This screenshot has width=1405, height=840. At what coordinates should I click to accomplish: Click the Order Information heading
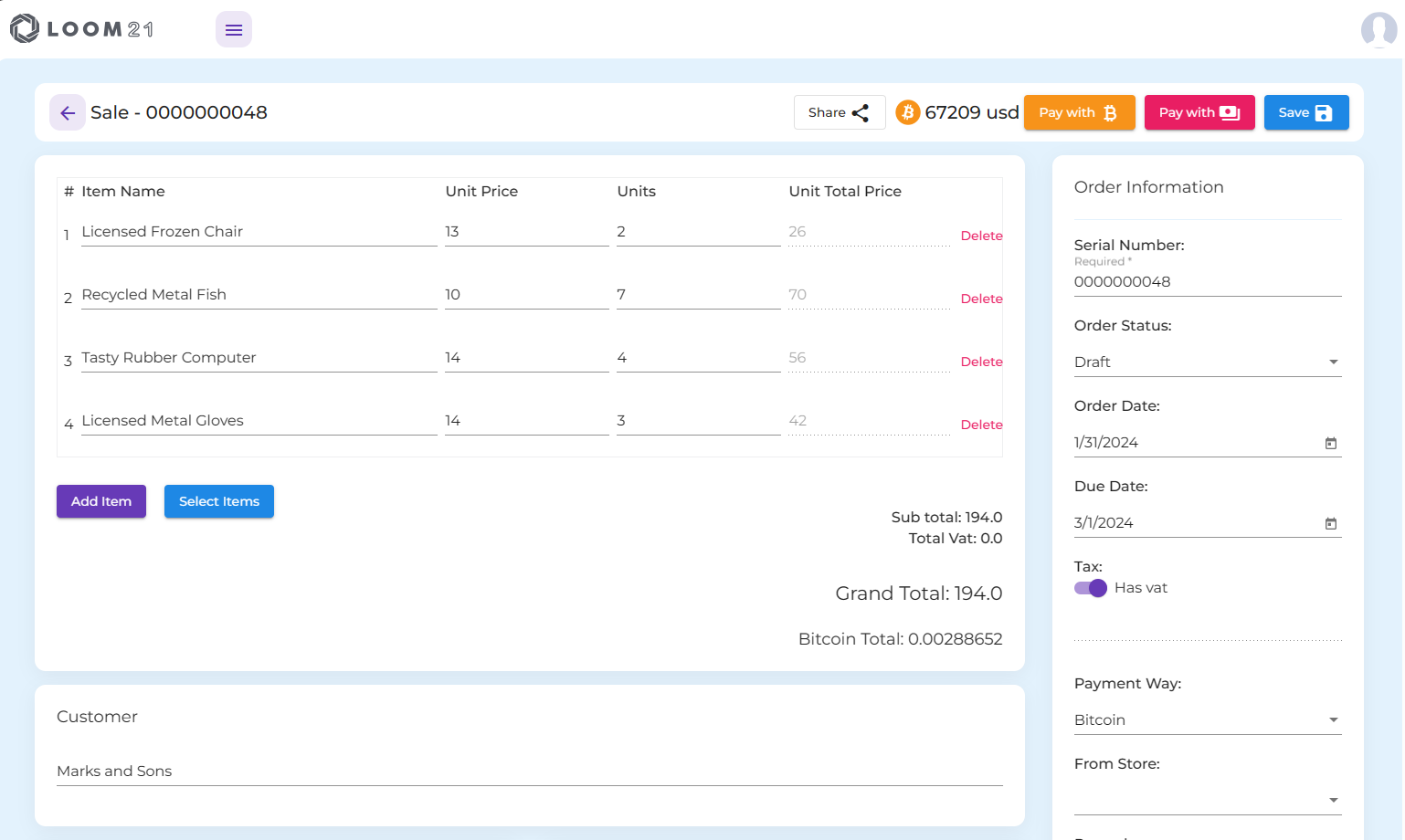tap(1149, 187)
